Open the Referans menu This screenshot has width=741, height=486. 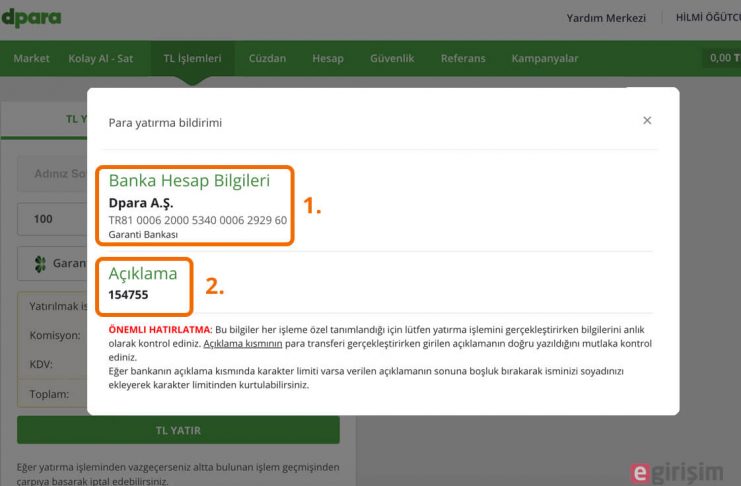(x=463, y=59)
